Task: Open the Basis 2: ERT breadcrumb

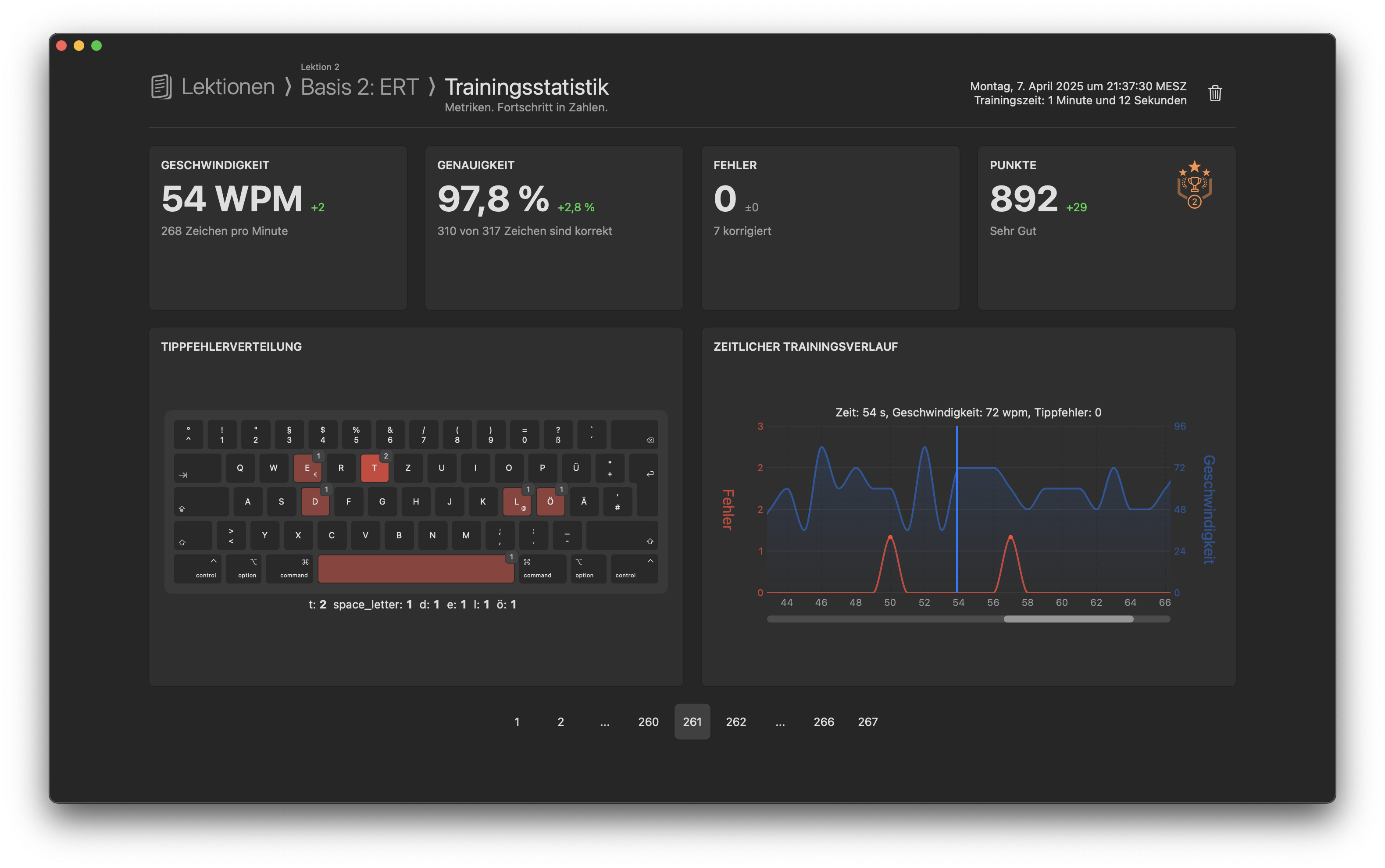Action: (360, 87)
